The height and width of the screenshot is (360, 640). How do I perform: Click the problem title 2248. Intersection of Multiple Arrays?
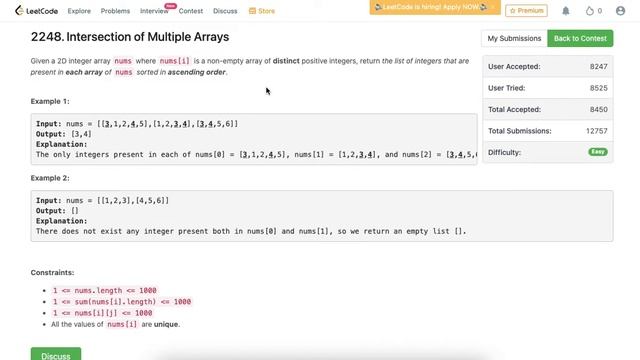tap(130, 37)
